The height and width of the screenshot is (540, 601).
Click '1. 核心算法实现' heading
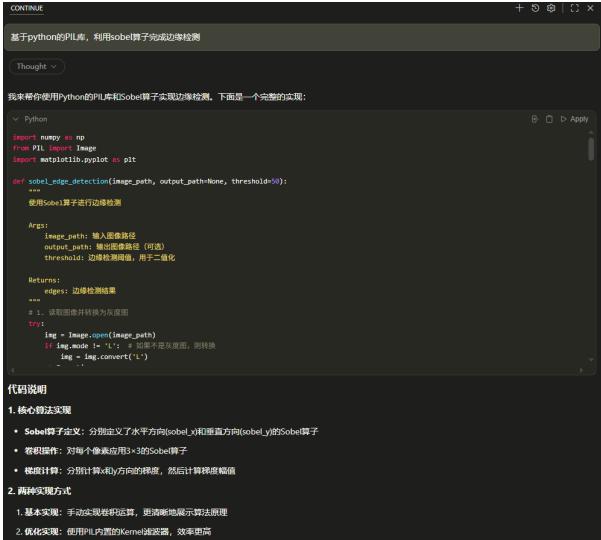pos(39,410)
